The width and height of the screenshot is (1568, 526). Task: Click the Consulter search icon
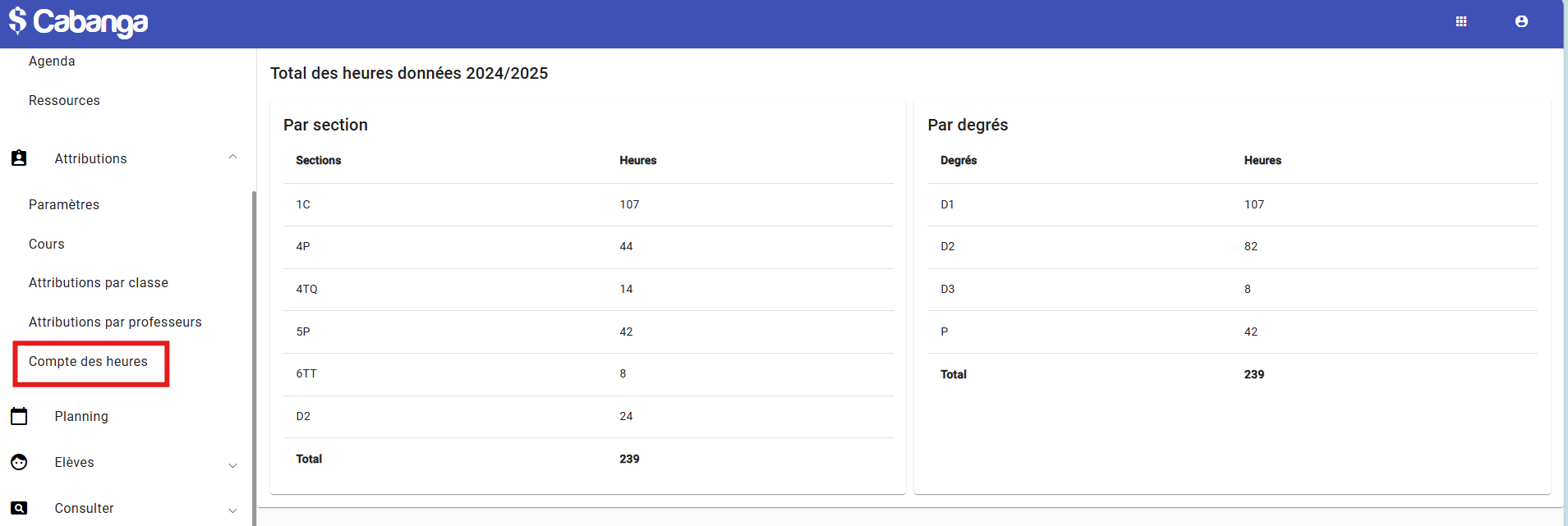[x=19, y=508]
